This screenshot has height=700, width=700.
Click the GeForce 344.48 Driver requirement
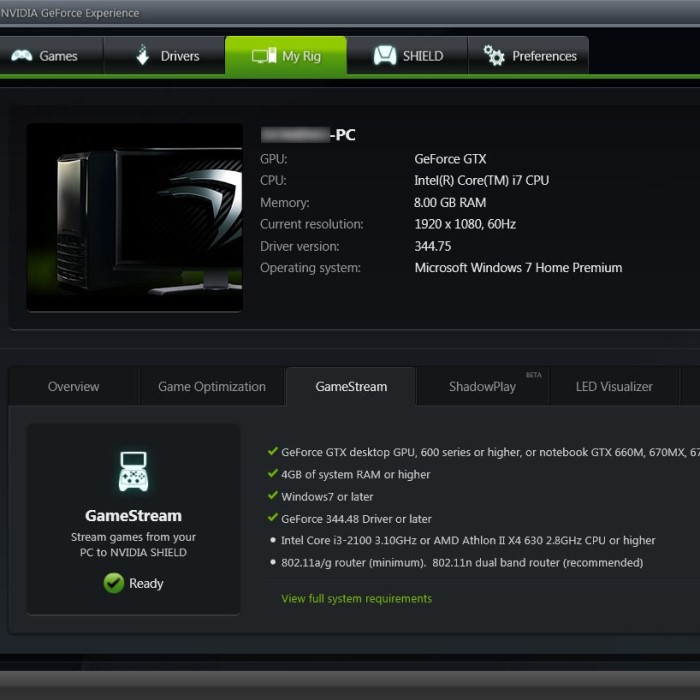tap(356, 519)
